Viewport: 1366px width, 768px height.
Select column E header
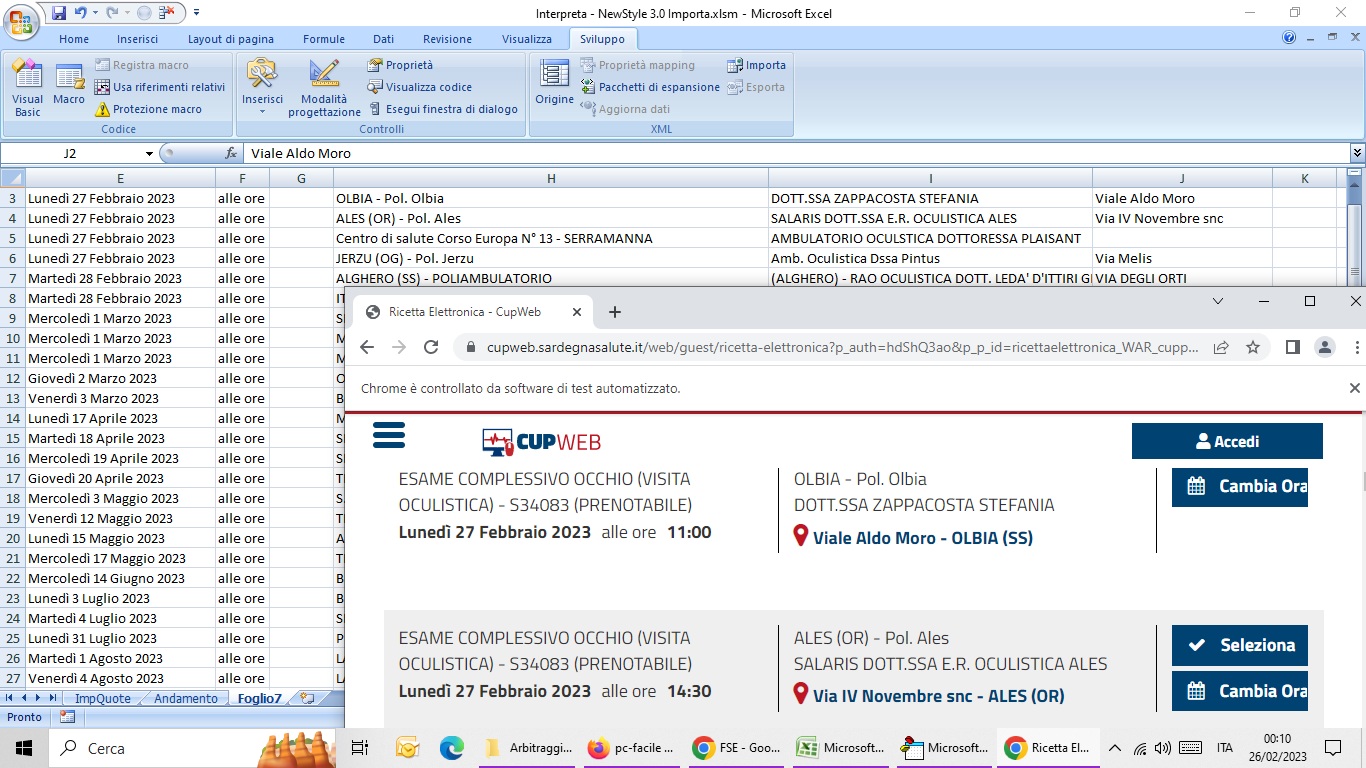tap(120, 178)
